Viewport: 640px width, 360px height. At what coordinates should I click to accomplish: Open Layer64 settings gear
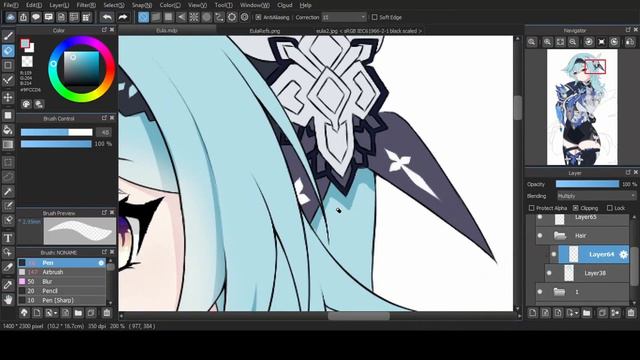click(x=623, y=255)
